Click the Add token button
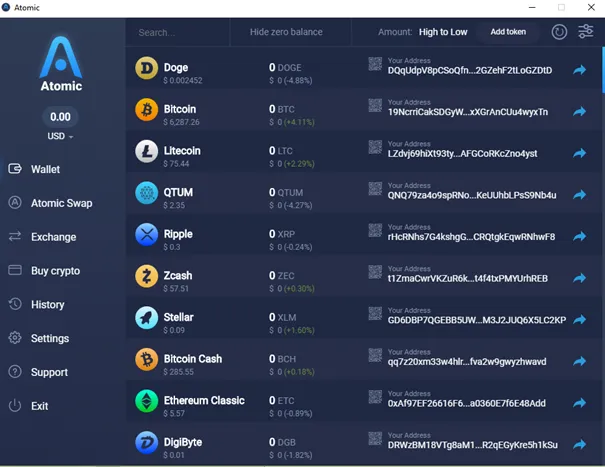This screenshot has width=605, height=467. point(508,32)
